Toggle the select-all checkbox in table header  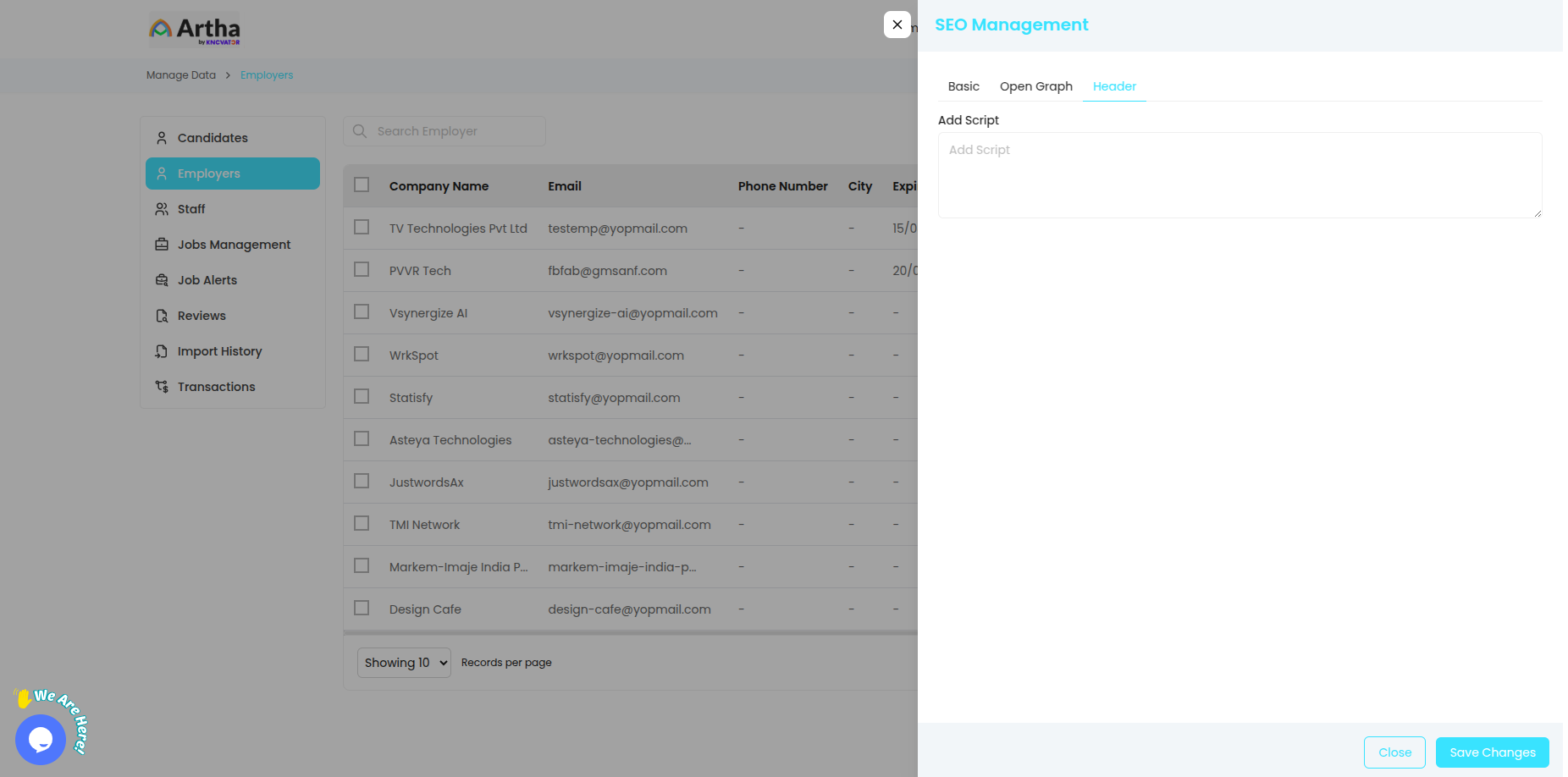[362, 185]
